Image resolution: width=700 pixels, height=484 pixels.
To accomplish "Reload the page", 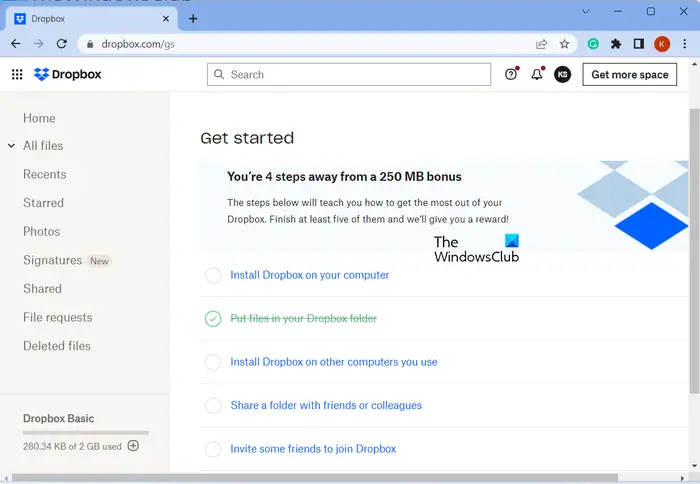I will click(62, 44).
